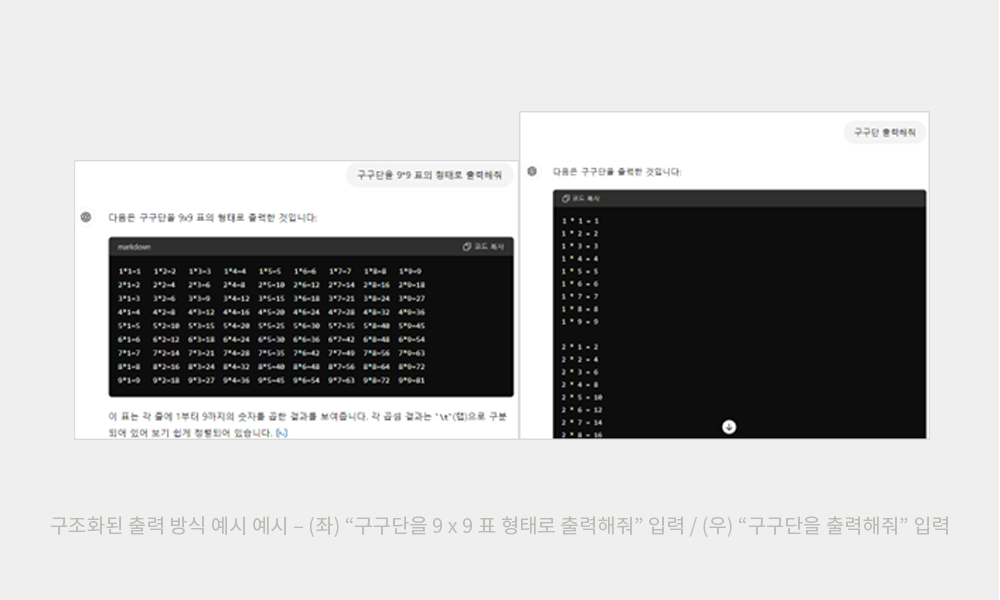Click the 1*1=1 cell in the table output
The image size is (1000, 600).
(129, 271)
